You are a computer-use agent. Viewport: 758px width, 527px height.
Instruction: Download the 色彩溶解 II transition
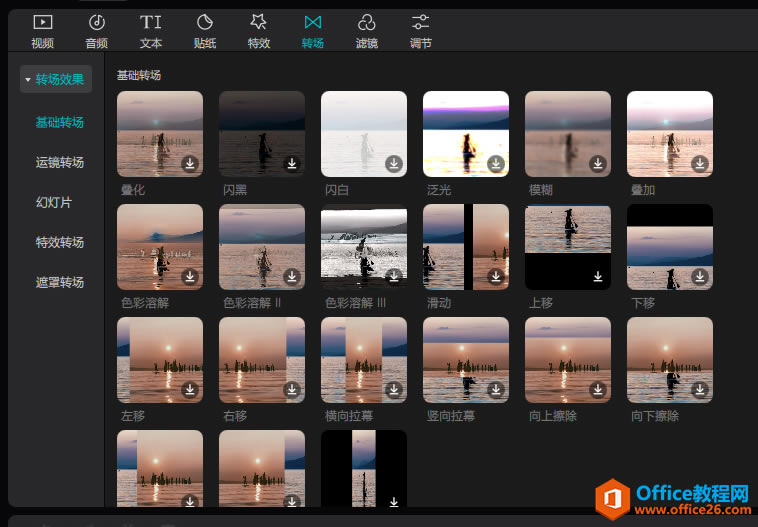pos(292,276)
